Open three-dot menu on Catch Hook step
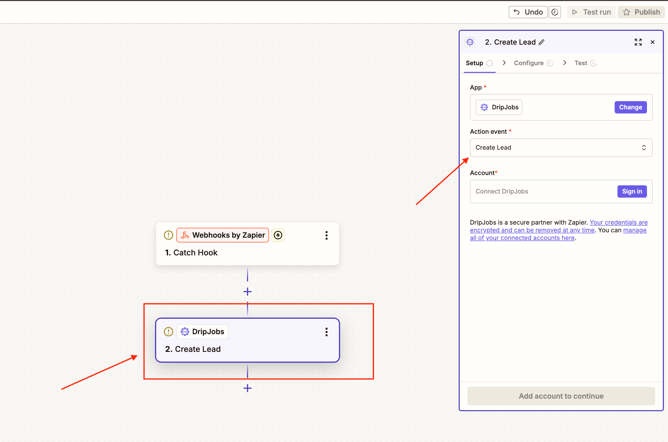This screenshot has height=442, width=668. (x=326, y=235)
